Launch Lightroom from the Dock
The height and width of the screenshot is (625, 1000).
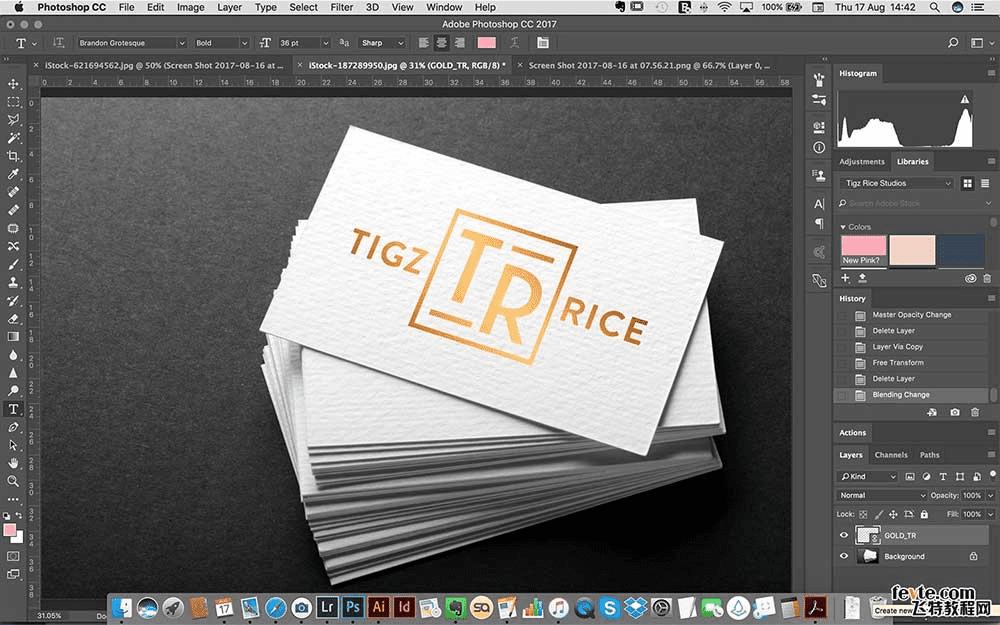click(327, 607)
